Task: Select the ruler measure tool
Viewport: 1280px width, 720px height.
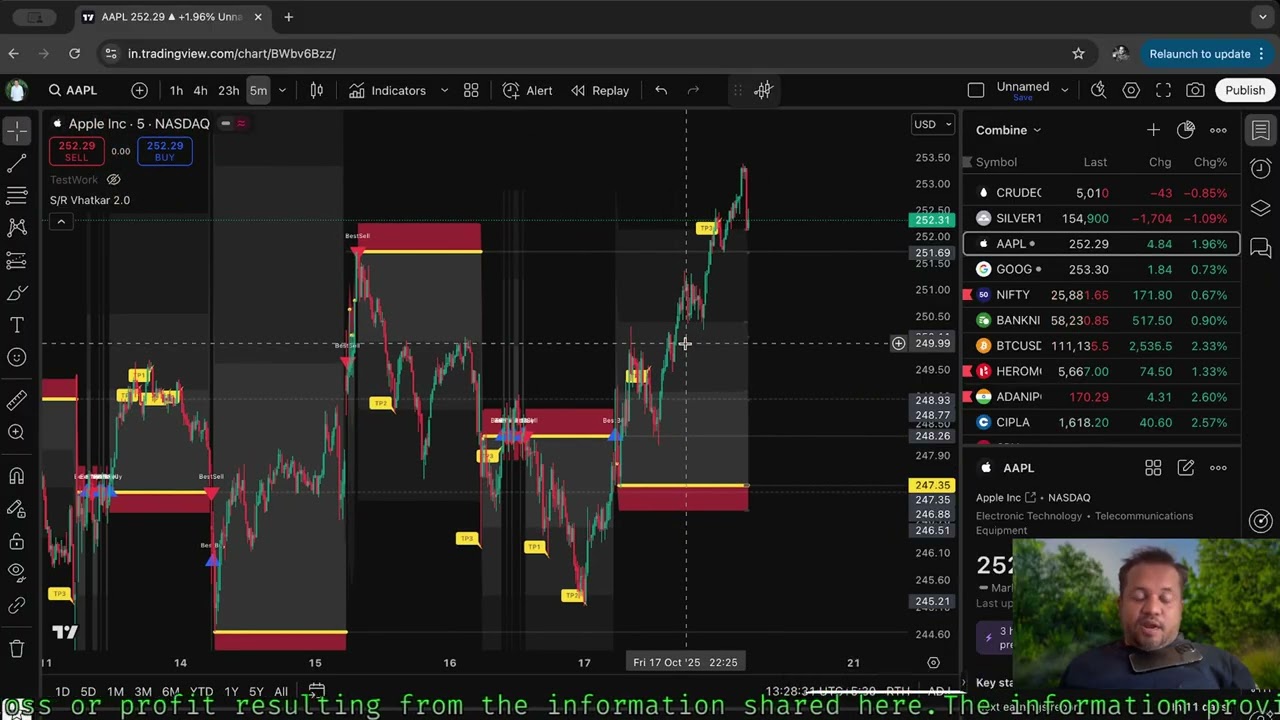Action: pos(17,400)
